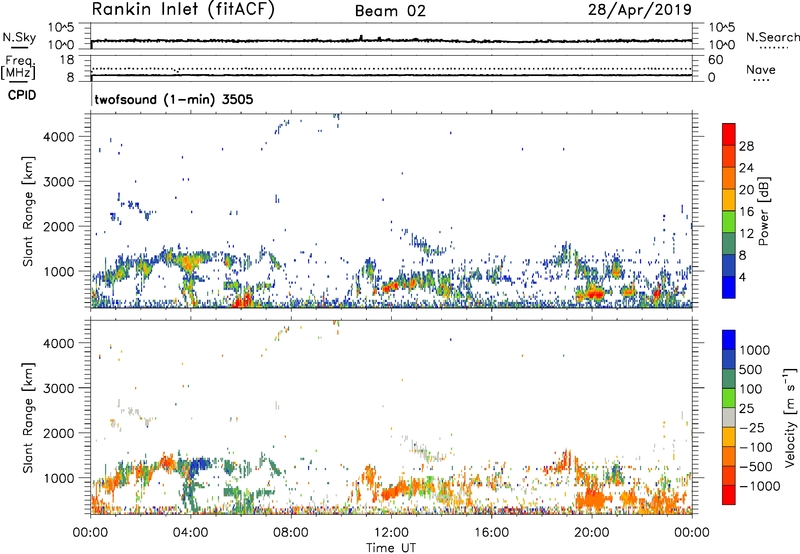
Task: Pick the red bottom segment of Velocity color bar
Action: pyautogui.click(x=729, y=495)
